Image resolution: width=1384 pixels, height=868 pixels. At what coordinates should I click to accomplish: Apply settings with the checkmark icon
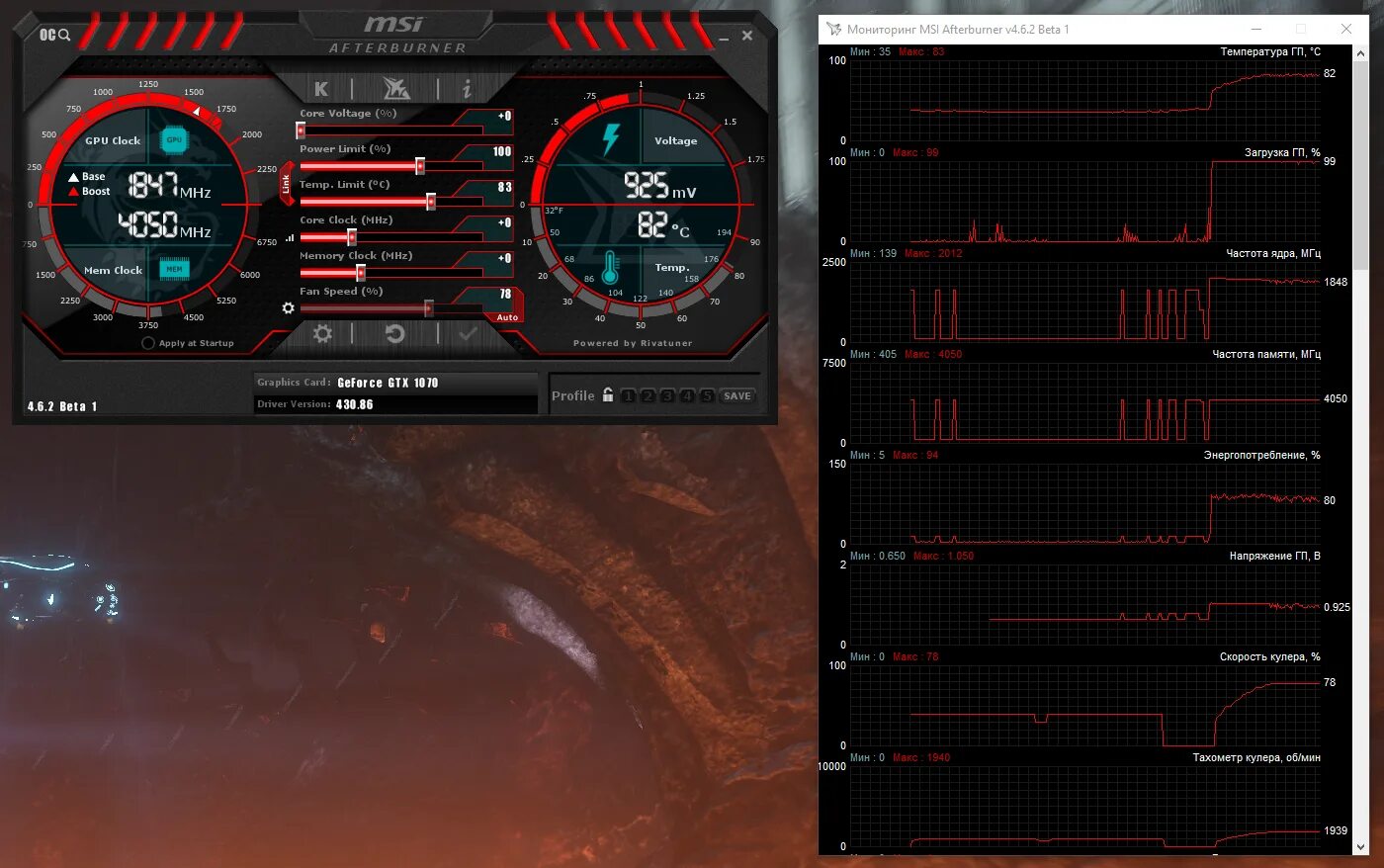pyautogui.click(x=468, y=334)
